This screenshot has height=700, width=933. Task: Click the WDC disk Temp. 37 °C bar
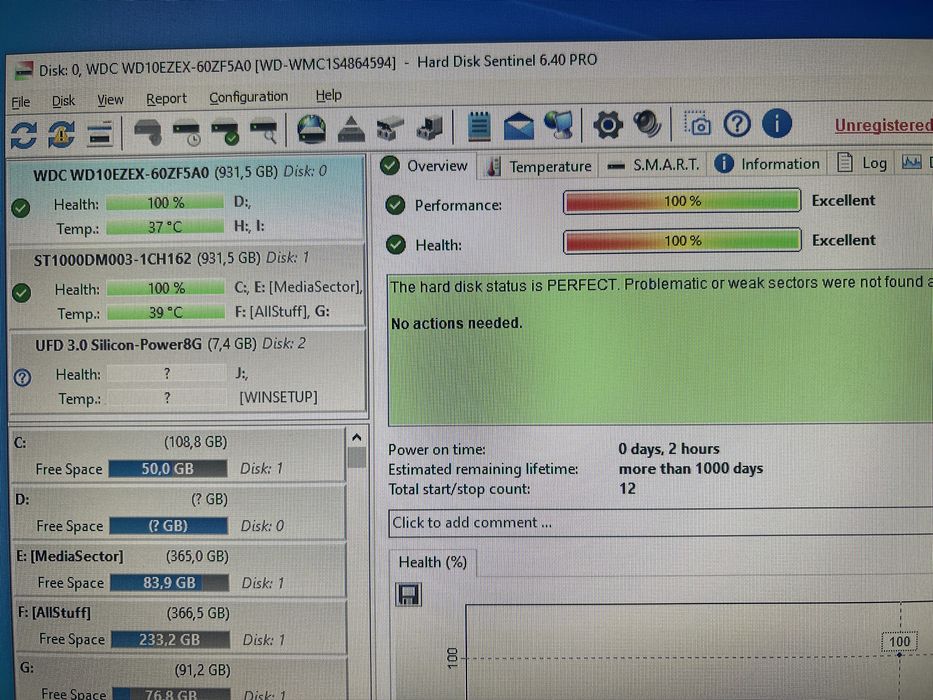pyautogui.click(x=165, y=227)
